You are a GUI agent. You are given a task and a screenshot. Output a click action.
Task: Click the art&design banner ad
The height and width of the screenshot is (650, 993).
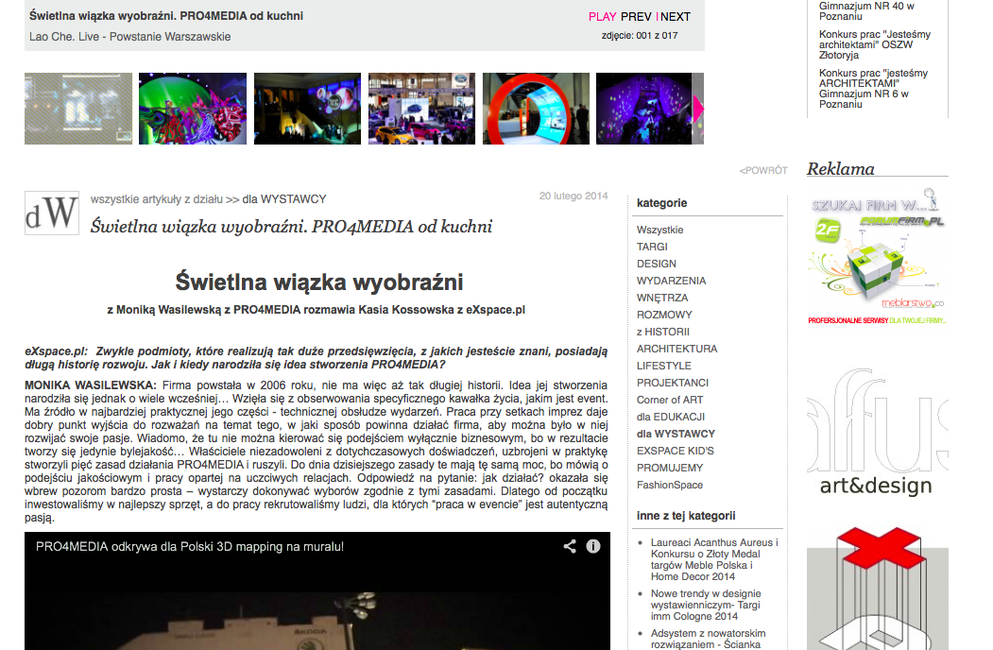click(x=877, y=433)
